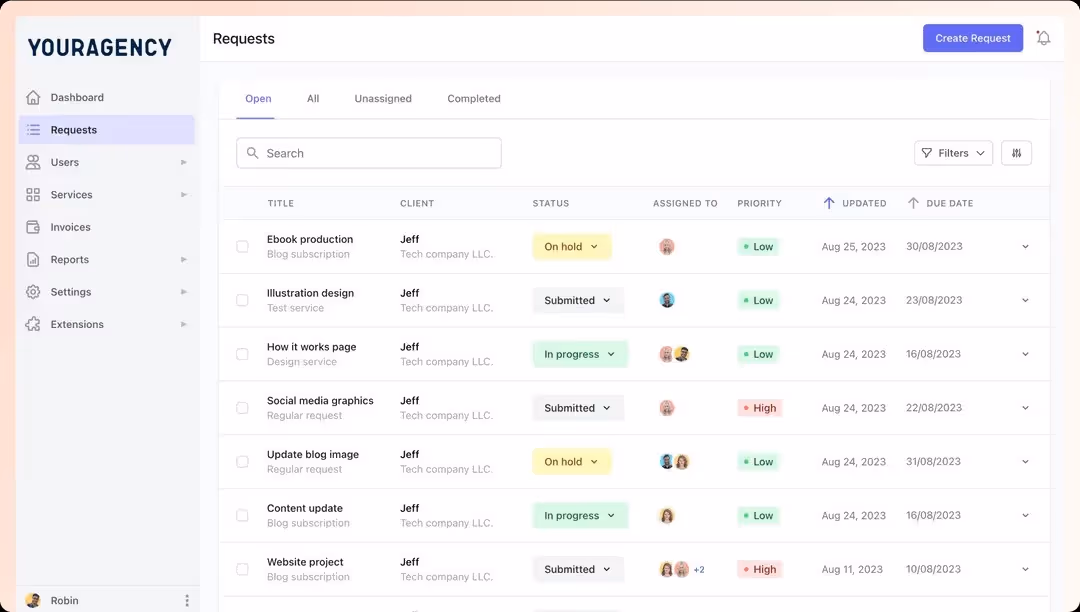Open In progress status for Content update

pyautogui.click(x=580, y=515)
